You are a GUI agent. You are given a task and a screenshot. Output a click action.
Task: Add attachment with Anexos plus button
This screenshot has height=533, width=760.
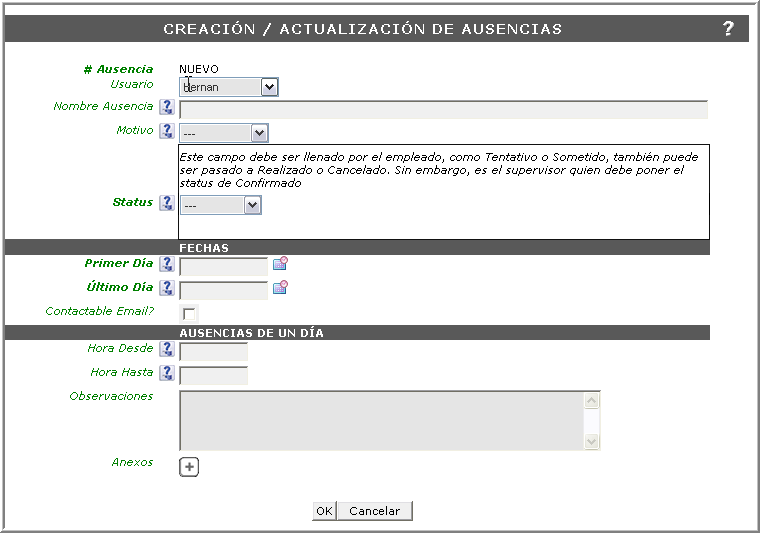189,466
